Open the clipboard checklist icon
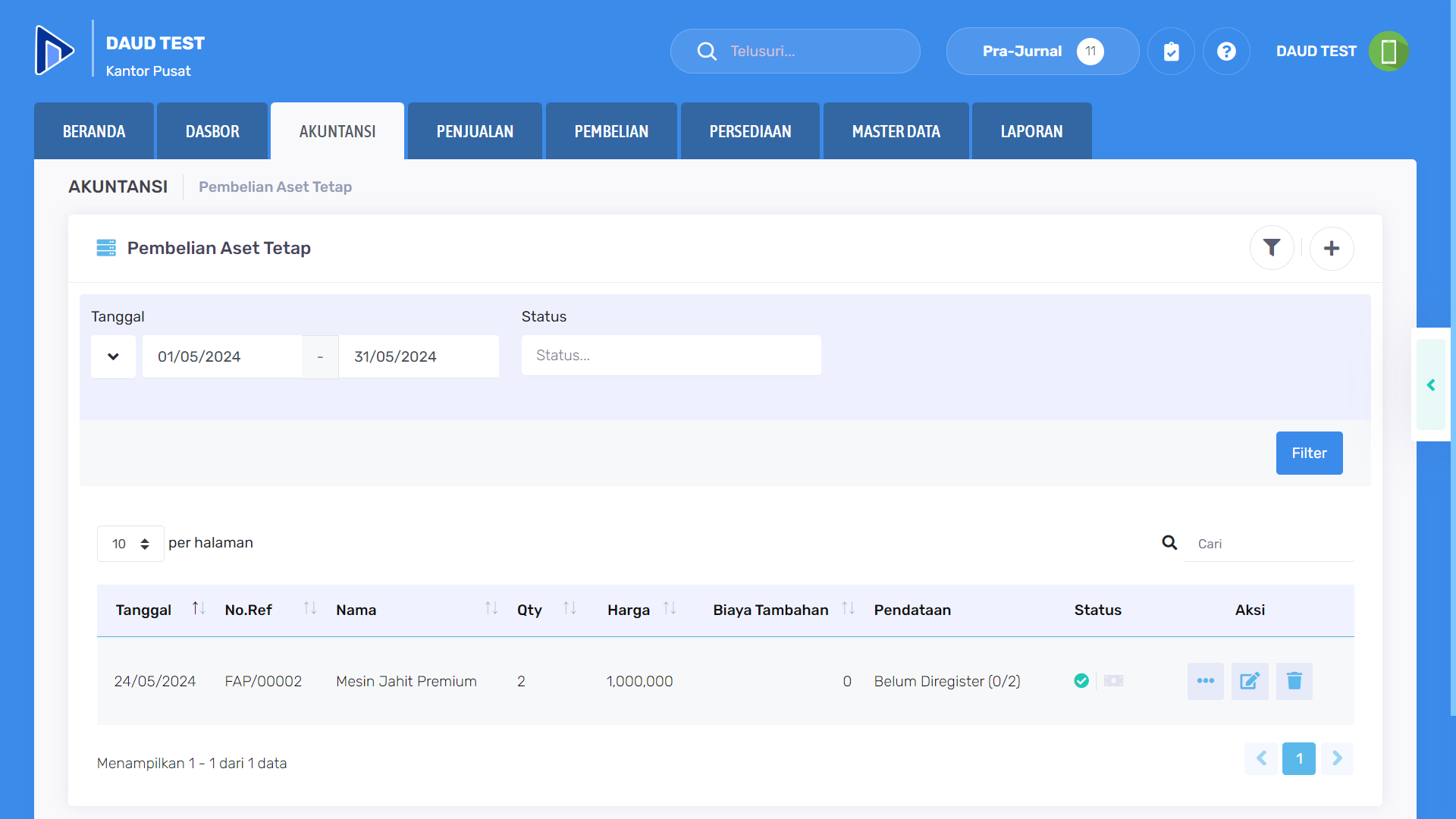This screenshot has width=1456, height=819. click(x=1171, y=51)
